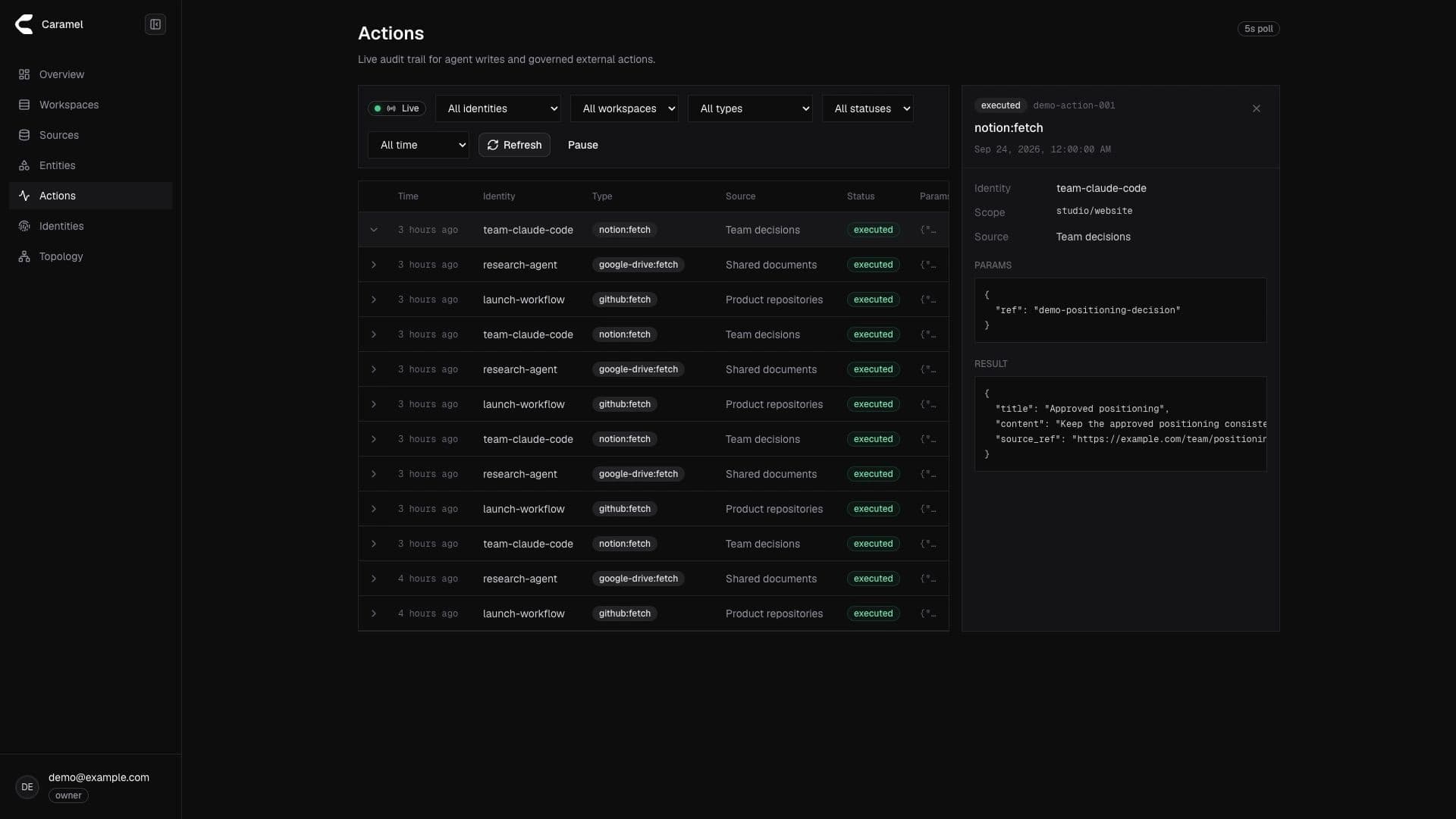This screenshot has width=1456, height=819.
Task: Collapse the first expanded team-claude-code row
Action: 374,230
